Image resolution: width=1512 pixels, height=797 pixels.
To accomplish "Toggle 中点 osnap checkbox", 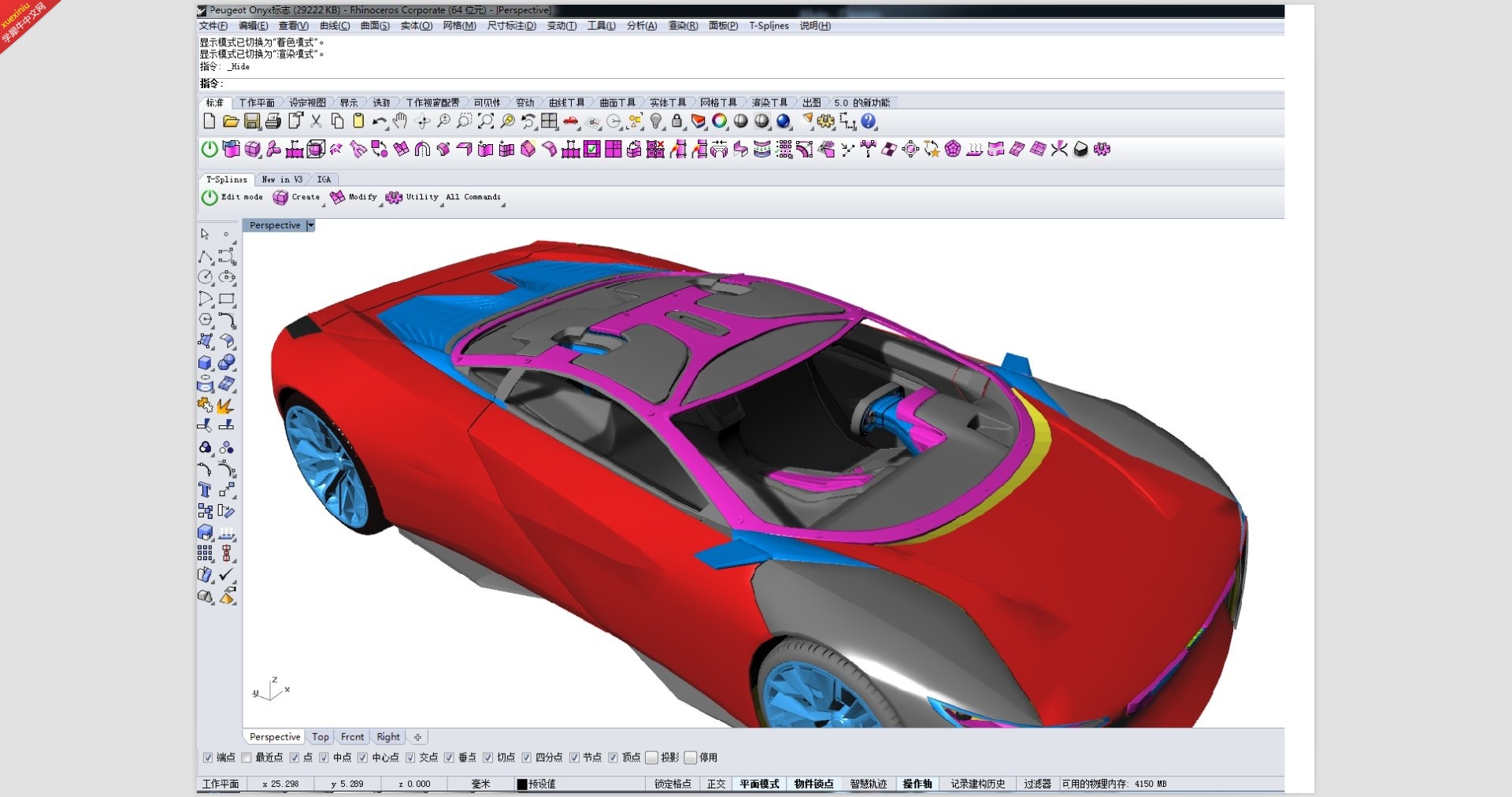I will 324,758.
